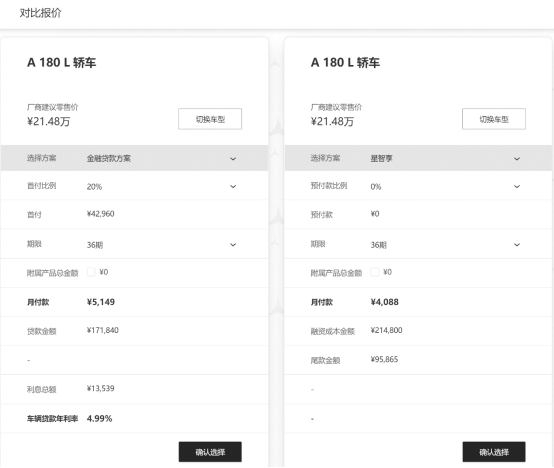
Task: Open the 金融贷款方案 plan dropdown
Action: tap(134, 158)
